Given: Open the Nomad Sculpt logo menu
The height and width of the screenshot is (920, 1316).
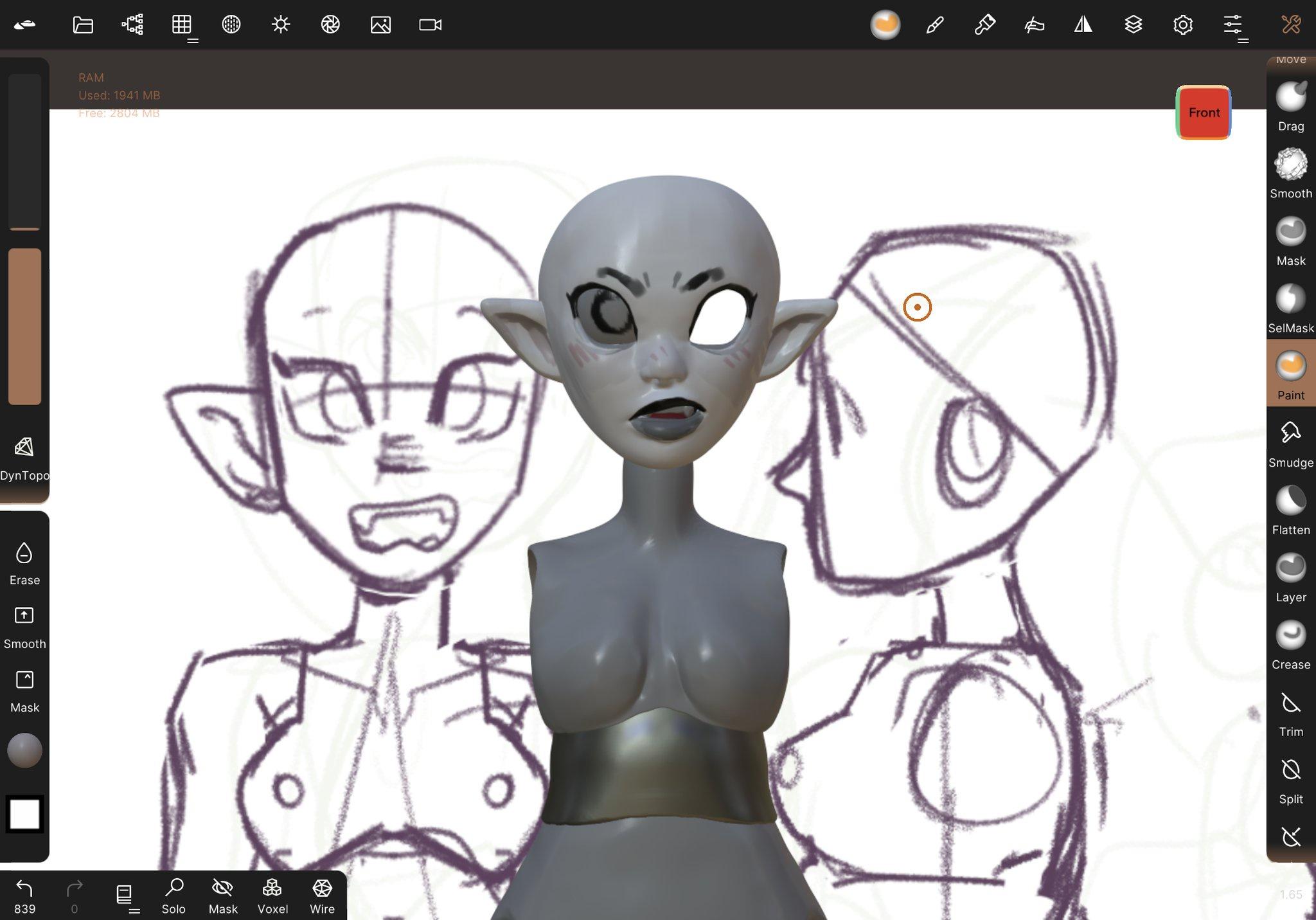Looking at the screenshot, I should click(24, 24).
